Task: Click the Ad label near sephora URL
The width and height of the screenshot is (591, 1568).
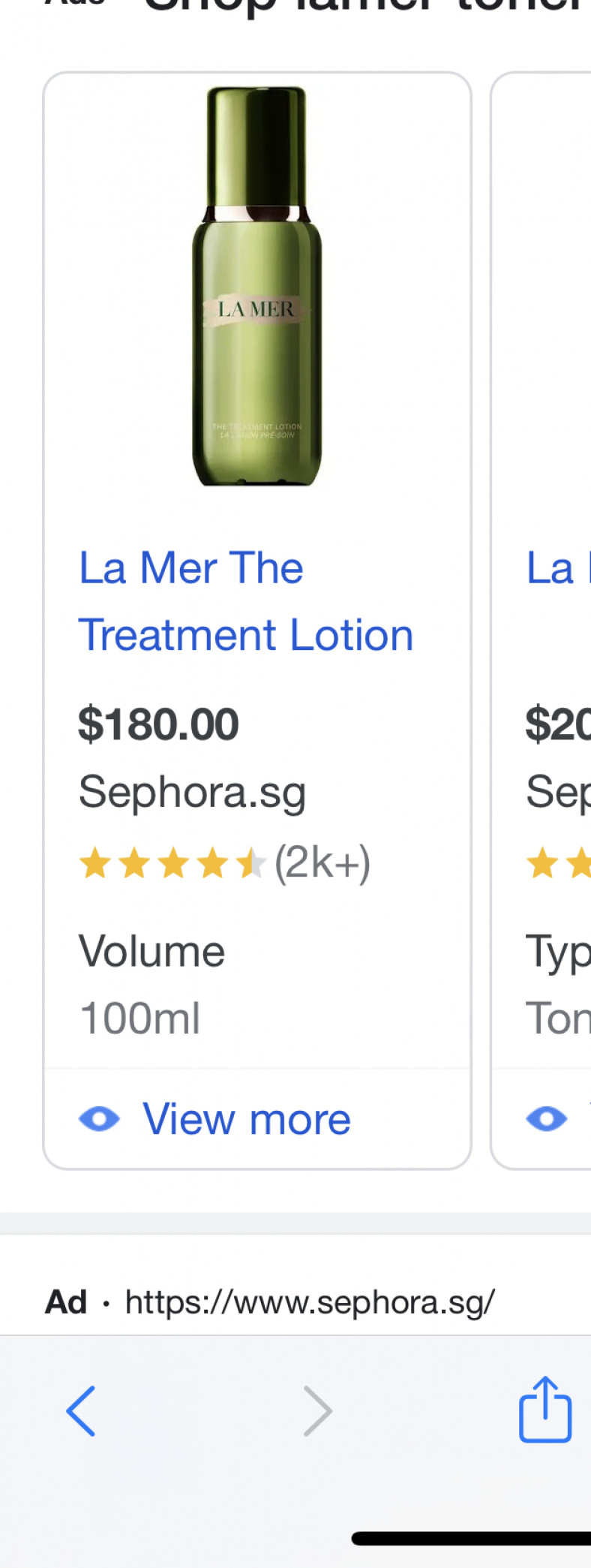Action: [66, 1302]
